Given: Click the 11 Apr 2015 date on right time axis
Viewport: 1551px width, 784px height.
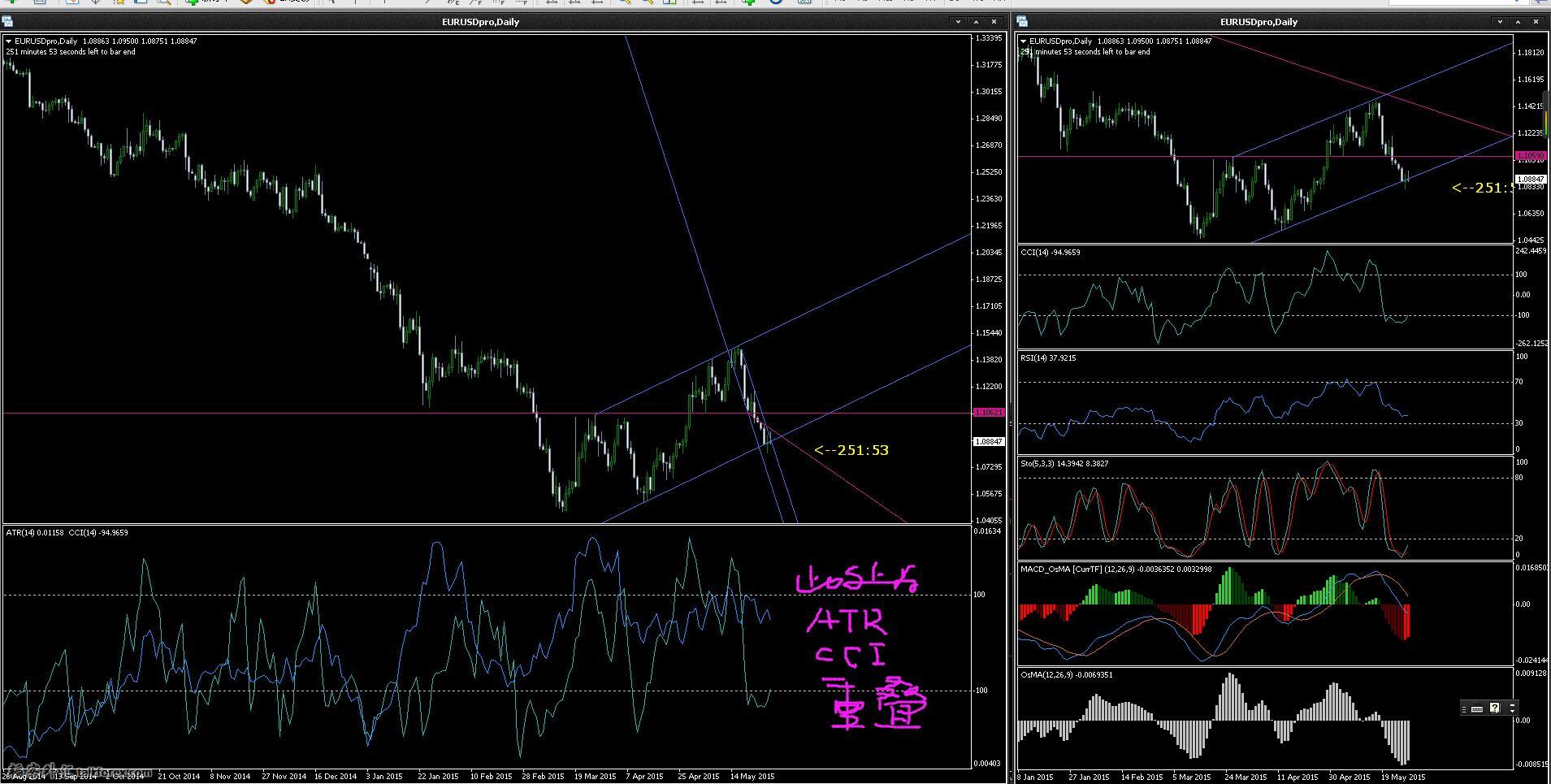Looking at the screenshot, I should [1298, 778].
